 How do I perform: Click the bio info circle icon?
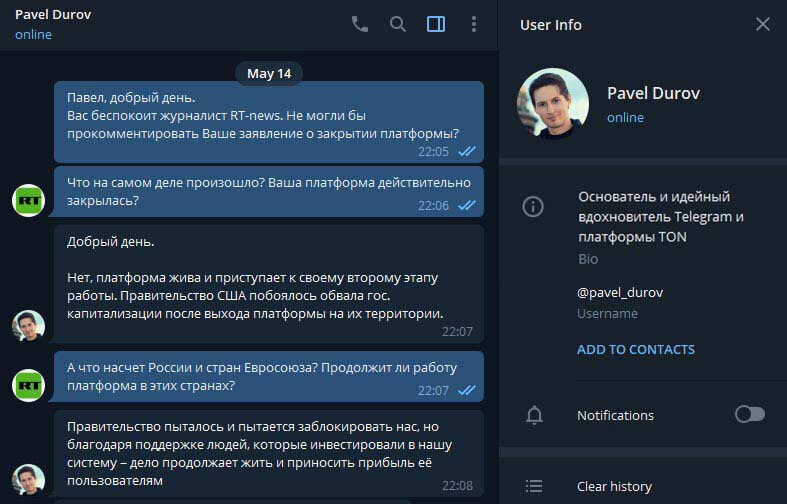pos(533,206)
